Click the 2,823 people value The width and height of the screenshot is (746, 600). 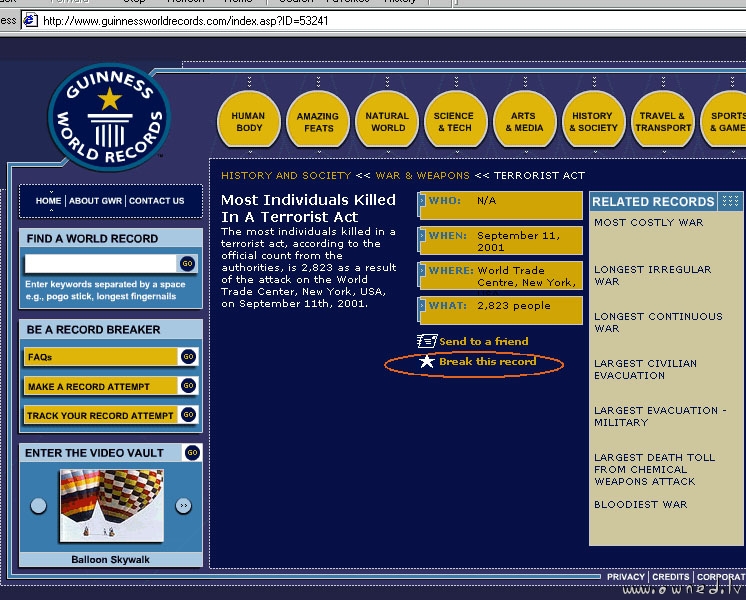point(514,305)
